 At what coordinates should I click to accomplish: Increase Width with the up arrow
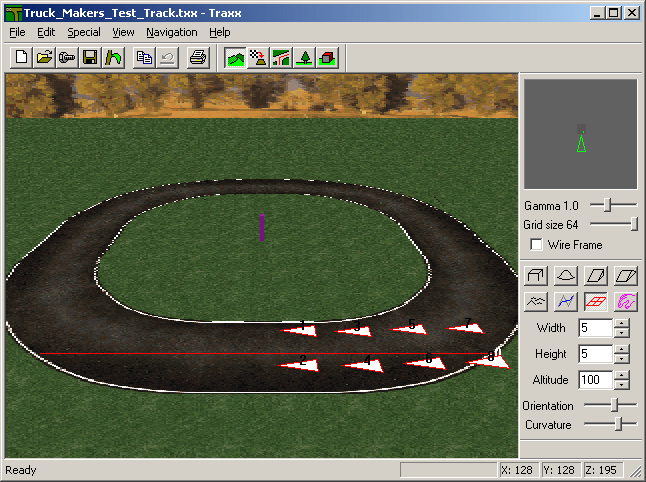click(622, 323)
